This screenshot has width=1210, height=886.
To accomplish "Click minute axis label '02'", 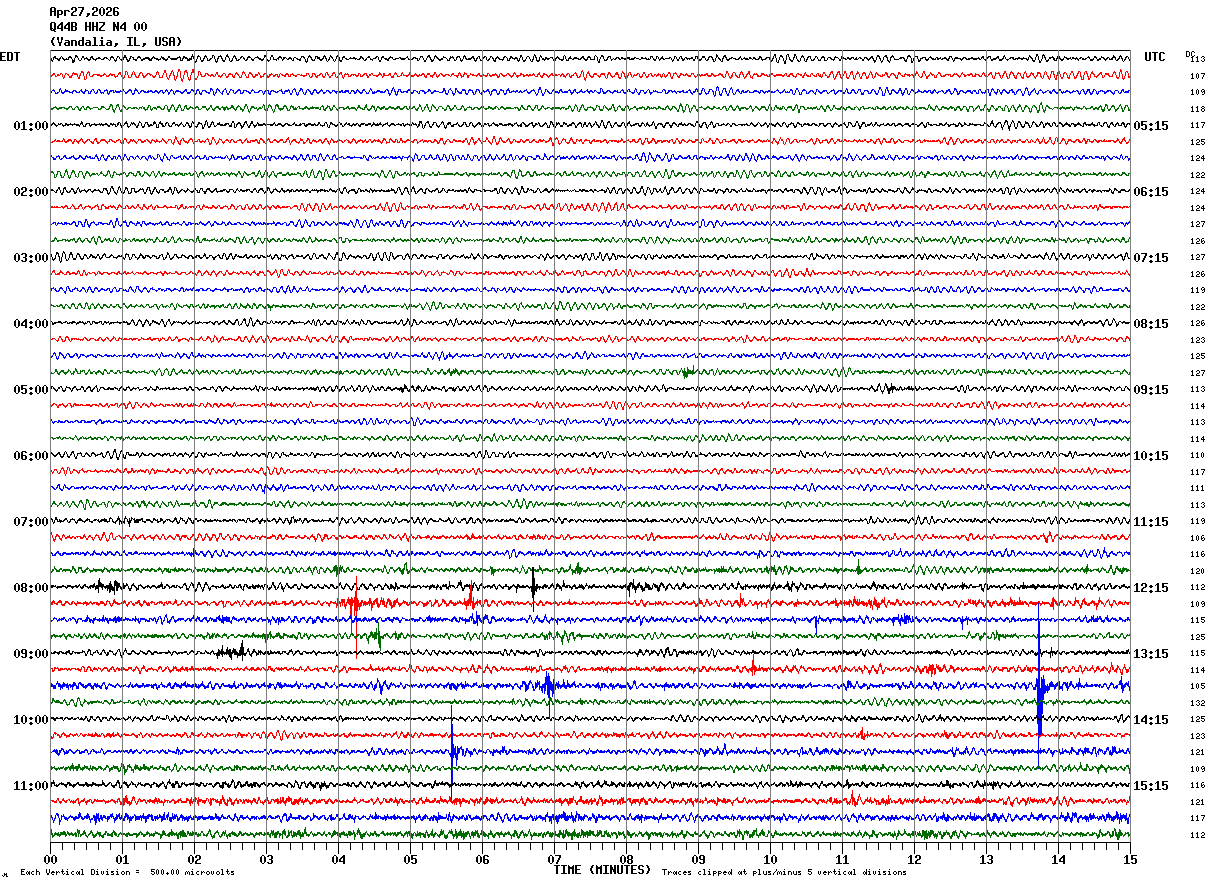I will (194, 859).
